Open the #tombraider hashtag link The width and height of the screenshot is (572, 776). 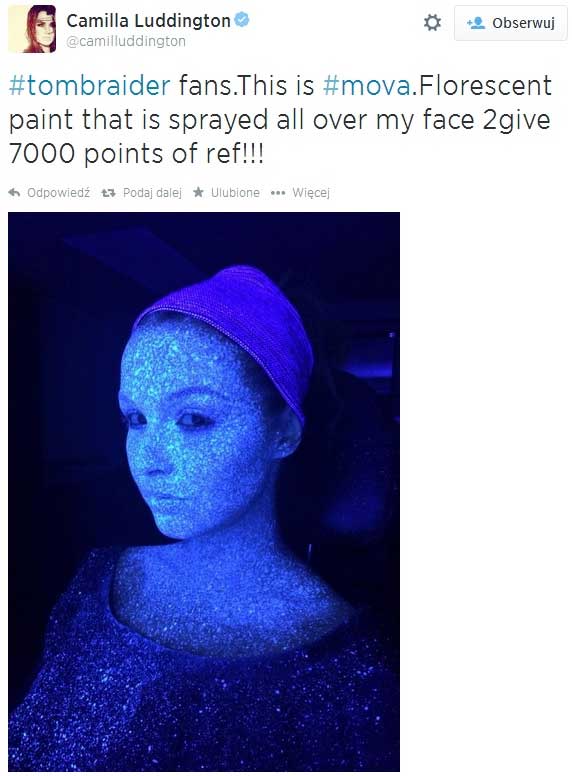coord(90,85)
